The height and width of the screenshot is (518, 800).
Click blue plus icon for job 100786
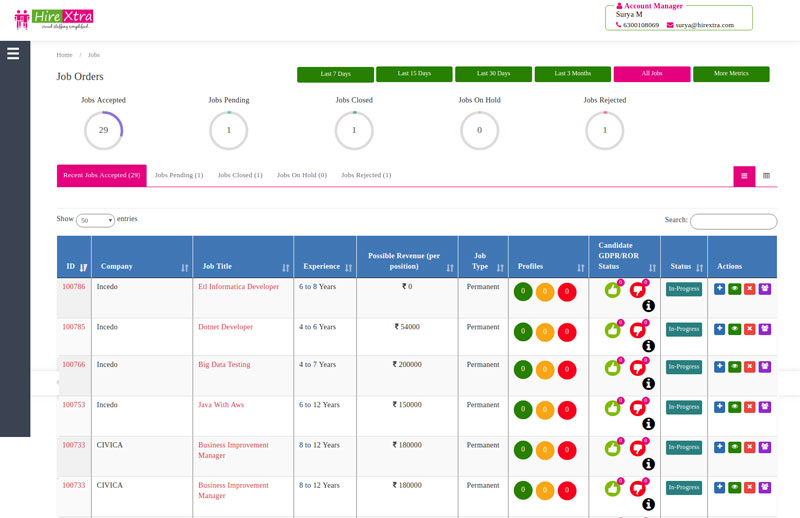coord(719,289)
